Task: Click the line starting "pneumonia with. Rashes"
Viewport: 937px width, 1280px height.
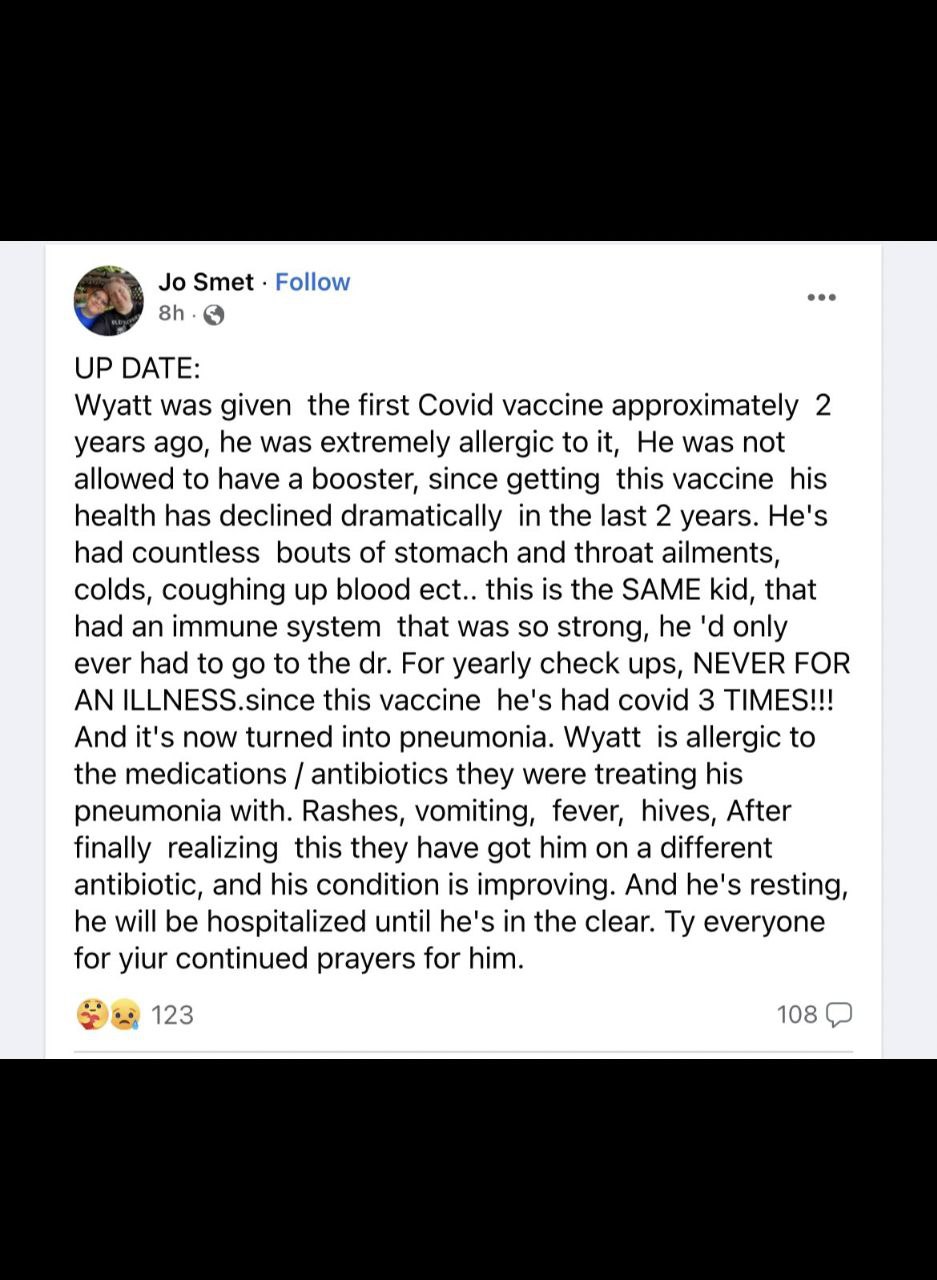Action: point(432,811)
